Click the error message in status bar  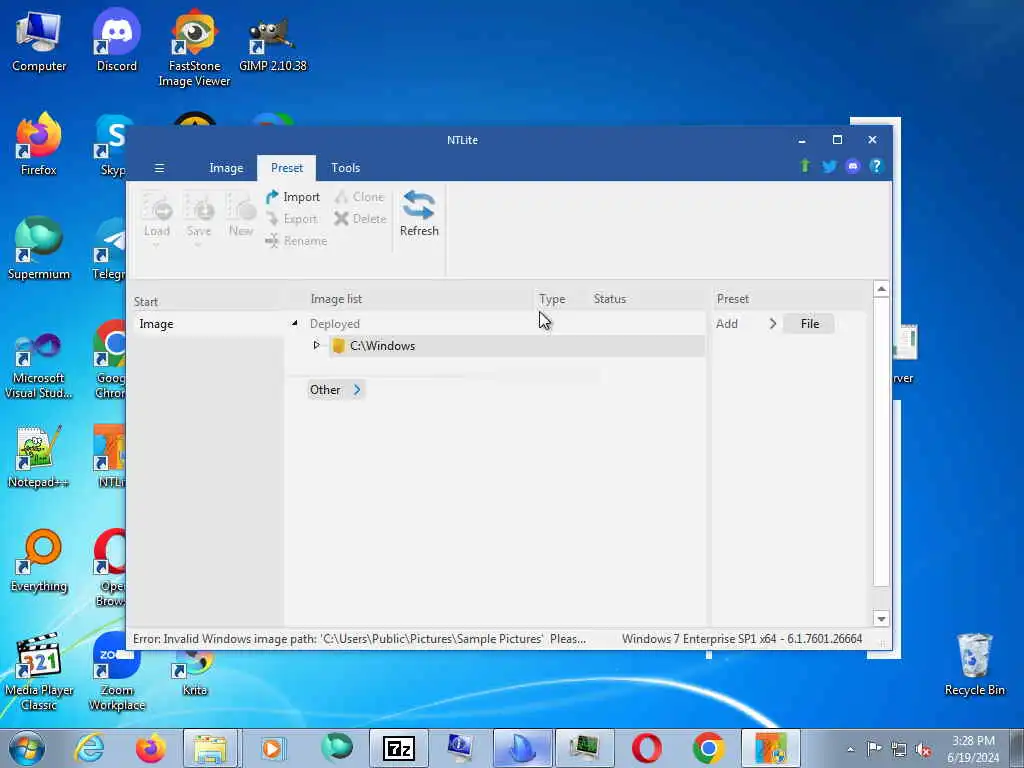[x=359, y=639]
